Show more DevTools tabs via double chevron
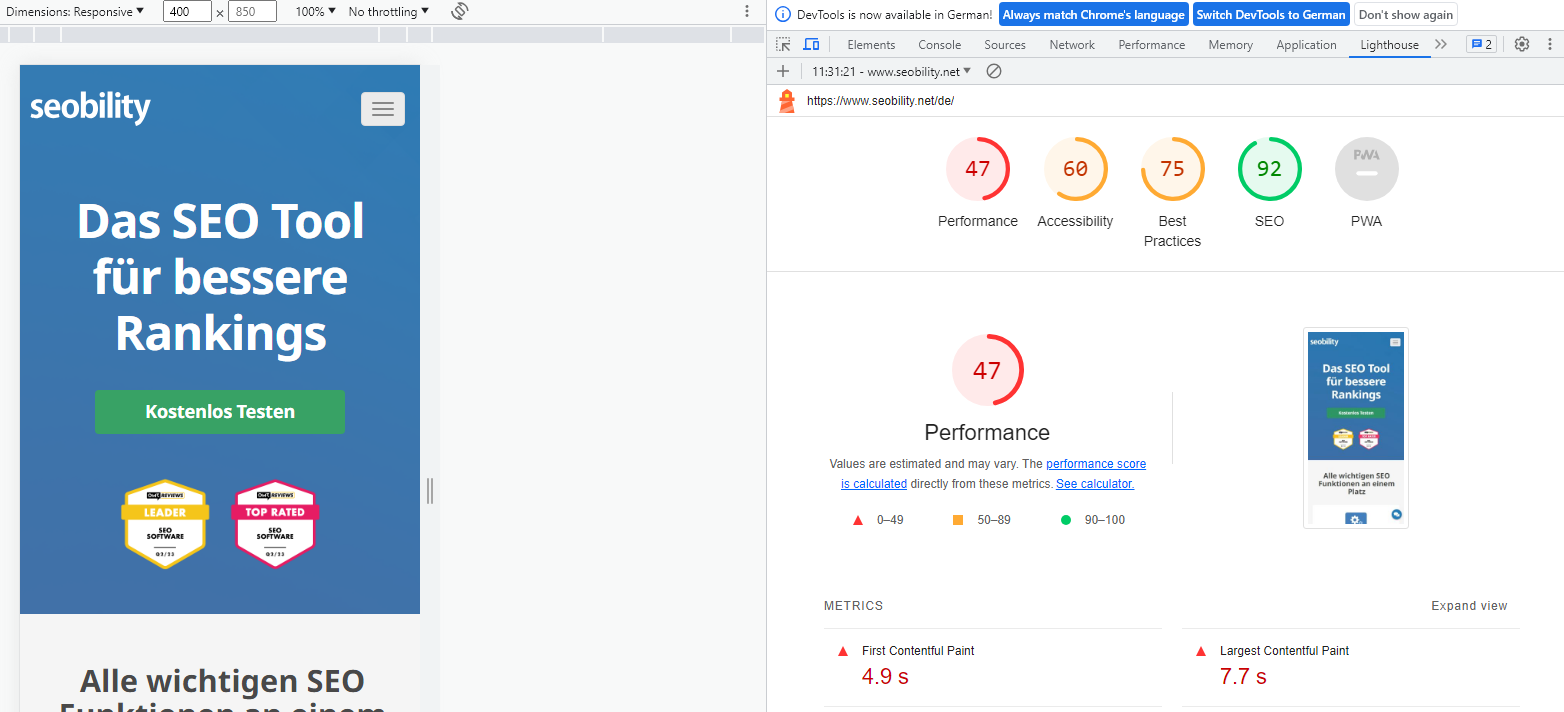 coord(1441,45)
